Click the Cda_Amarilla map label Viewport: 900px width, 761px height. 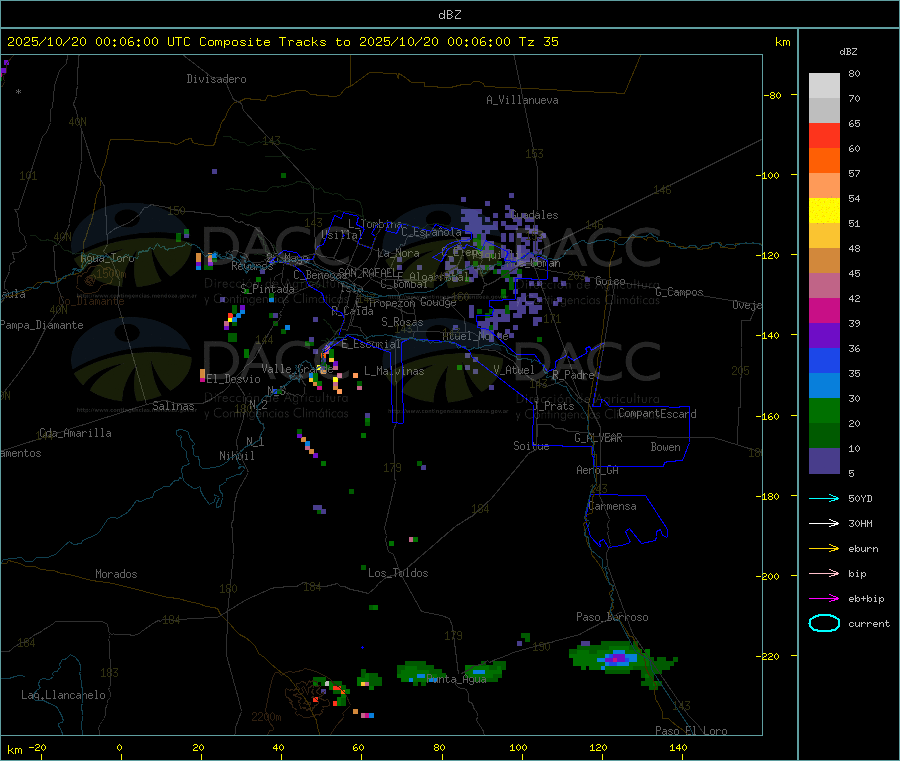click(75, 433)
